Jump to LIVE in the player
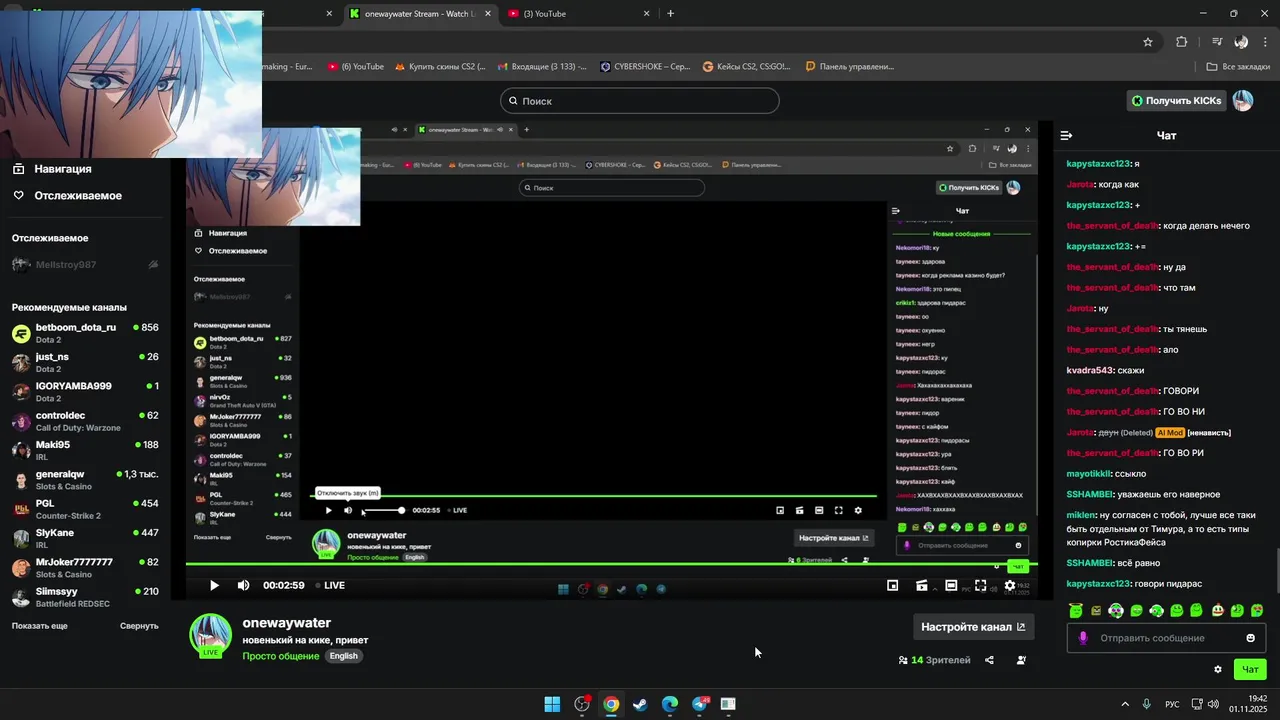 [x=330, y=585]
